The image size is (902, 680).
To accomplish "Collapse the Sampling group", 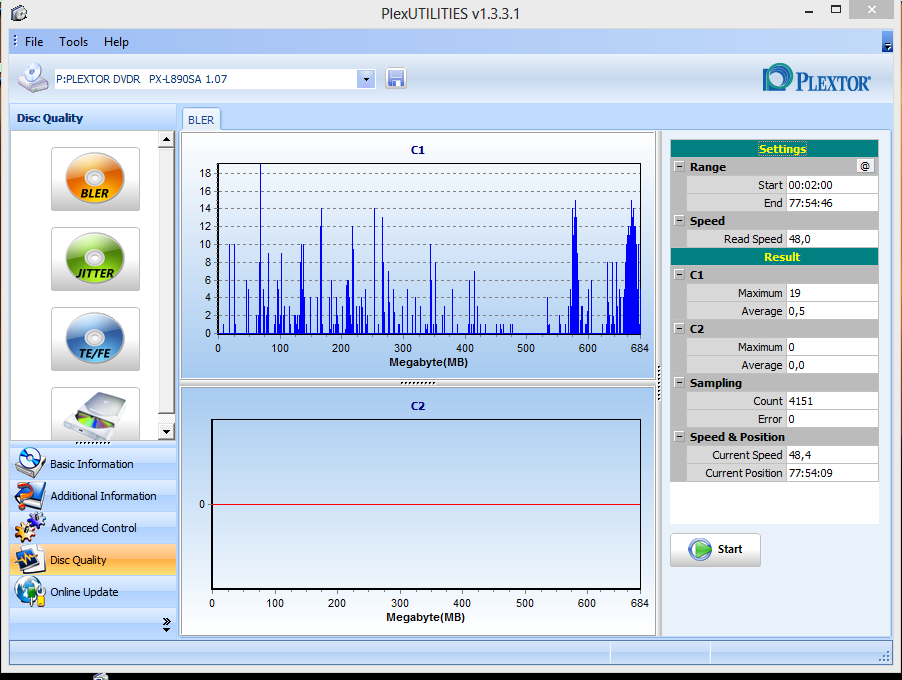I will [x=679, y=383].
